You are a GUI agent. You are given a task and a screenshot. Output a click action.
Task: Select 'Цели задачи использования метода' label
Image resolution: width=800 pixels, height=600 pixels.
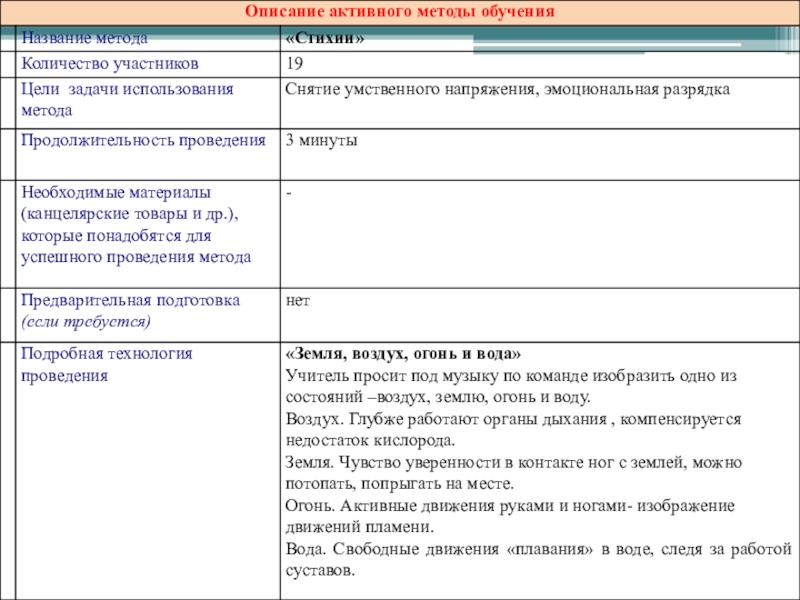[x=127, y=99]
